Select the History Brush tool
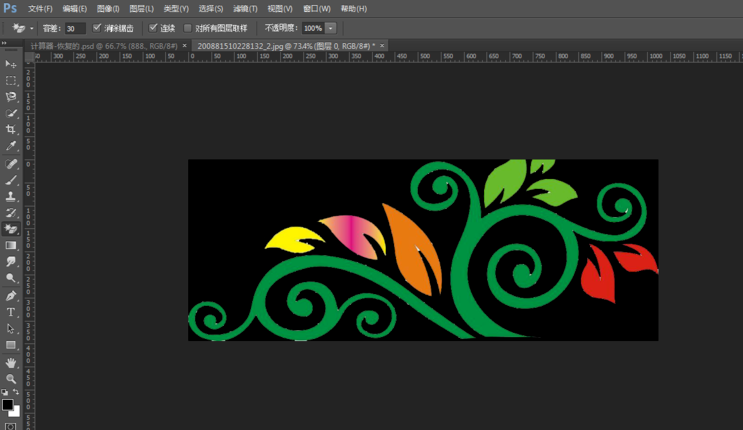This screenshot has width=743, height=430. click(x=10, y=213)
